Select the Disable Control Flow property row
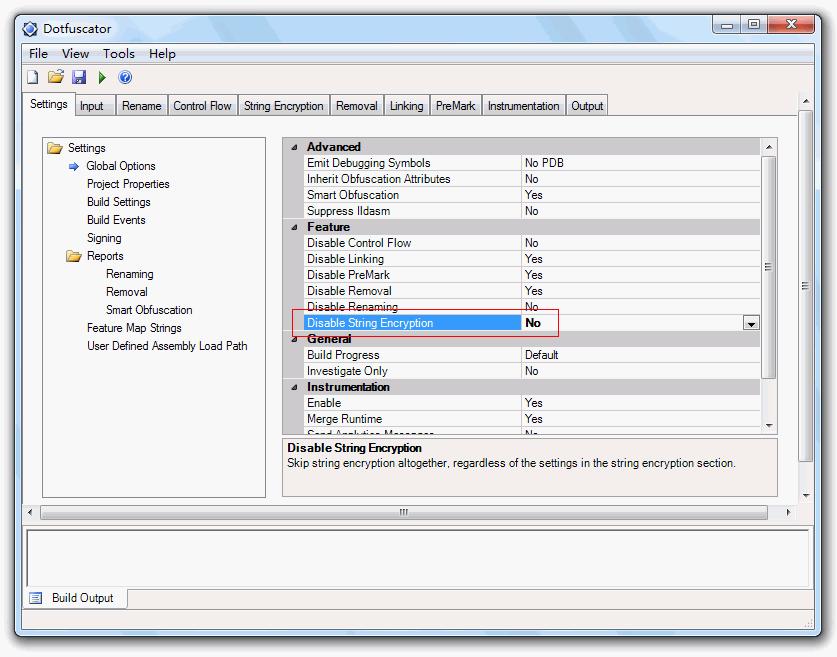This screenshot has width=837, height=657. coord(359,243)
